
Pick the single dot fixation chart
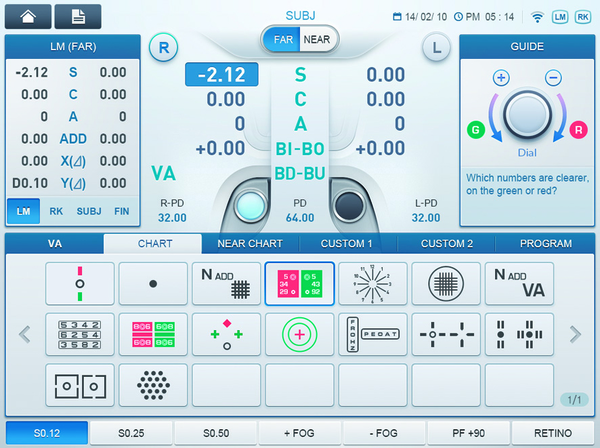(x=152, y=283)
